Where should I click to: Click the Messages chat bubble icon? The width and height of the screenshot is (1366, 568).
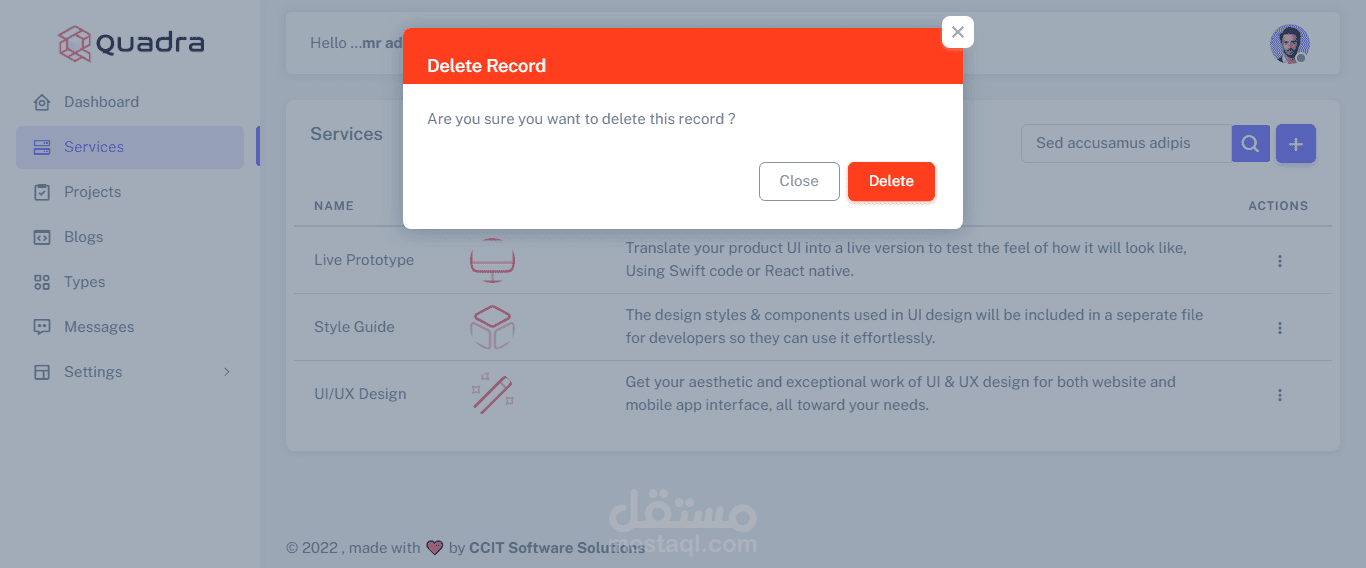tap(41, 327)
